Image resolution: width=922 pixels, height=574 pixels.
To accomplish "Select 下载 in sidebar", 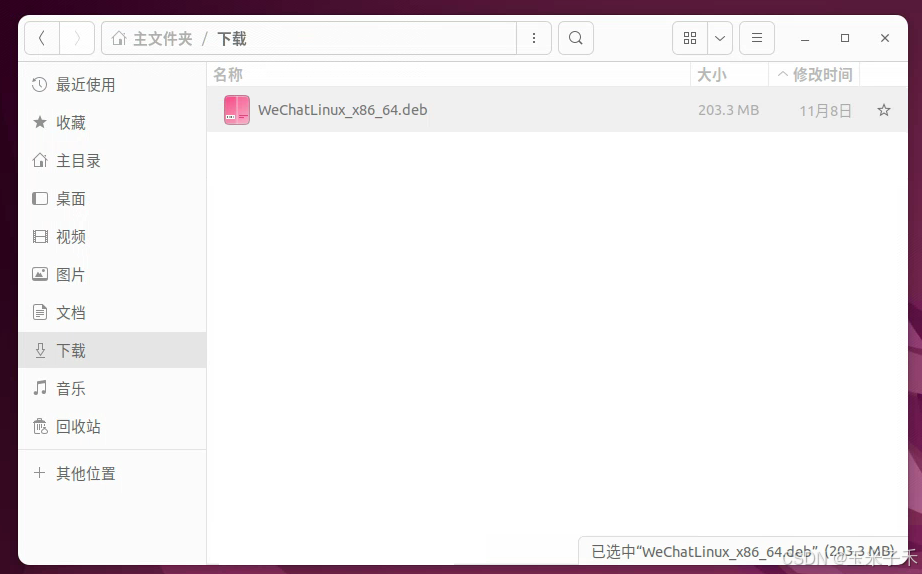I will (x=112, y=351).
